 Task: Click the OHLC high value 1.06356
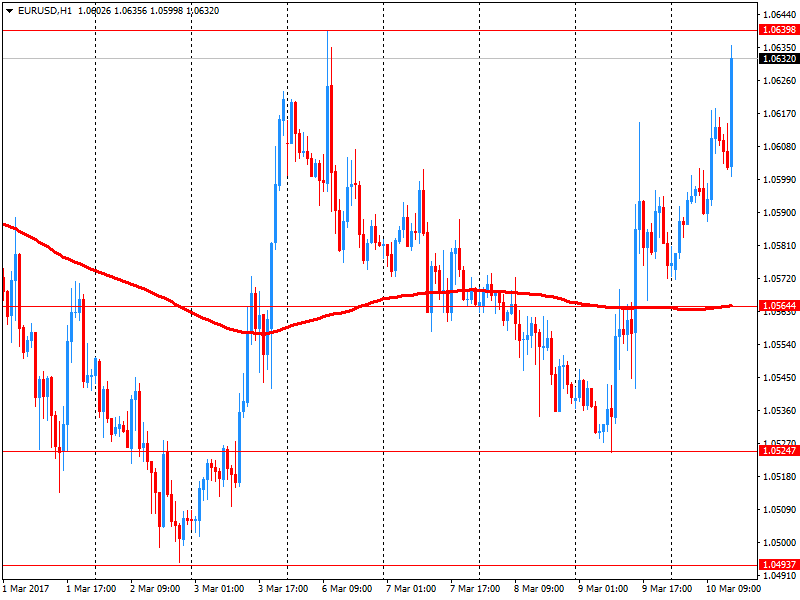pos(130,11)
